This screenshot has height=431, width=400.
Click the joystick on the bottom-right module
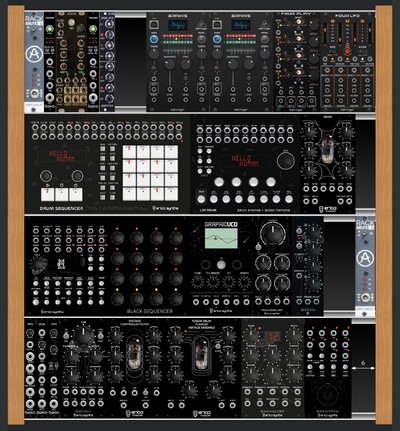tap(327, 395)
